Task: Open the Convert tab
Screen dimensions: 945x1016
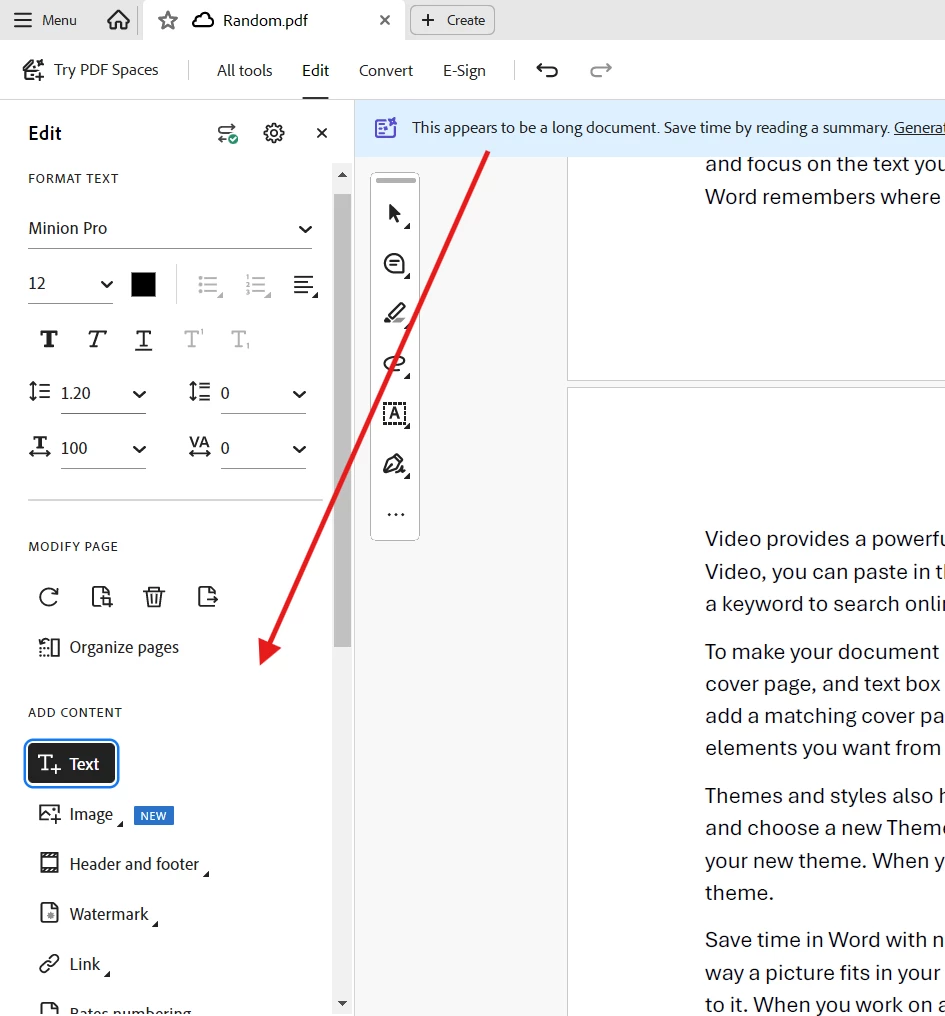Action: click(x=386, y=71)
